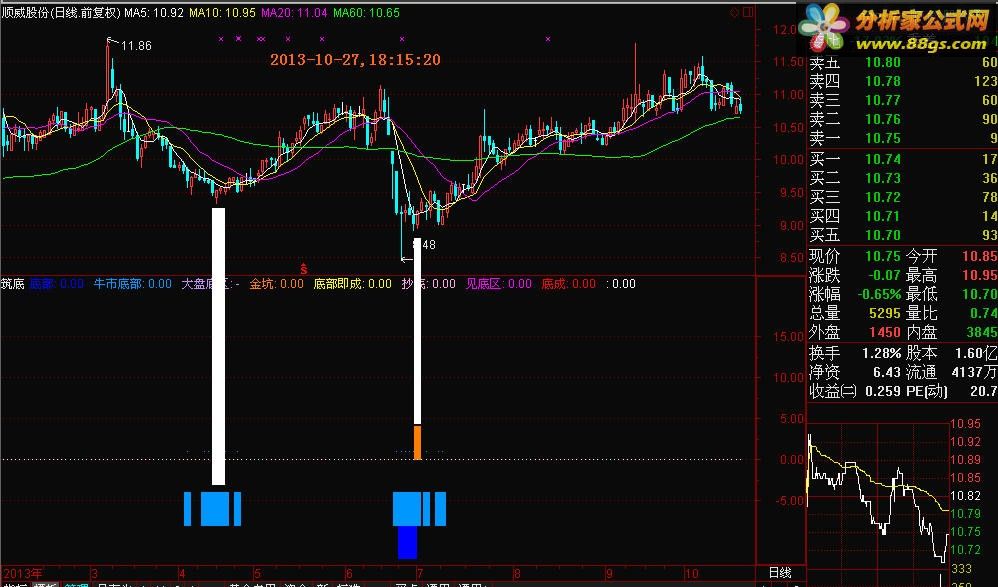998x587 pixels.
Task: Select the 买一 10.74 bid row
Action: (903, 159)
